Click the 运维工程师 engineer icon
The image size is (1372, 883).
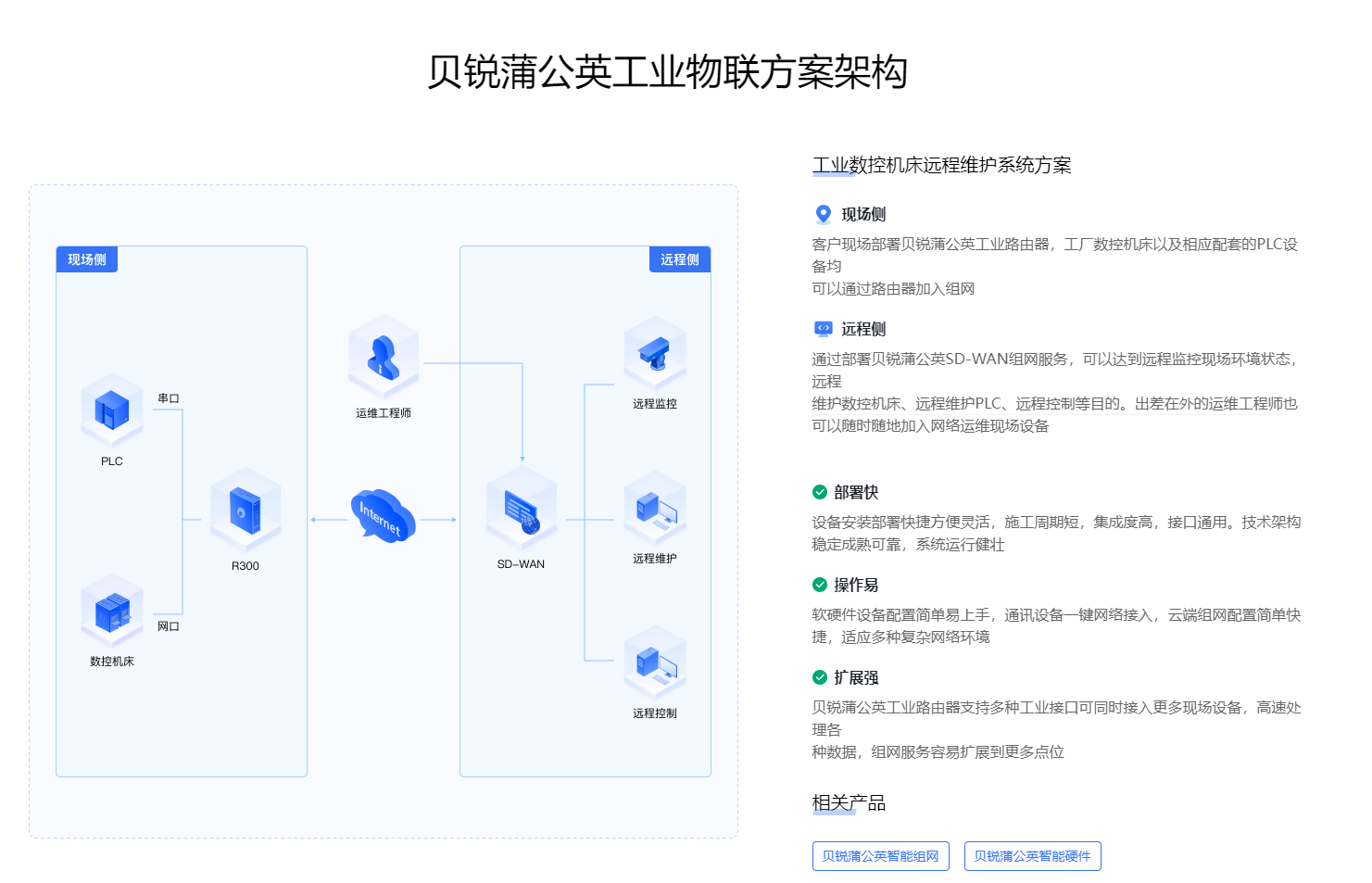pos(384,357)
